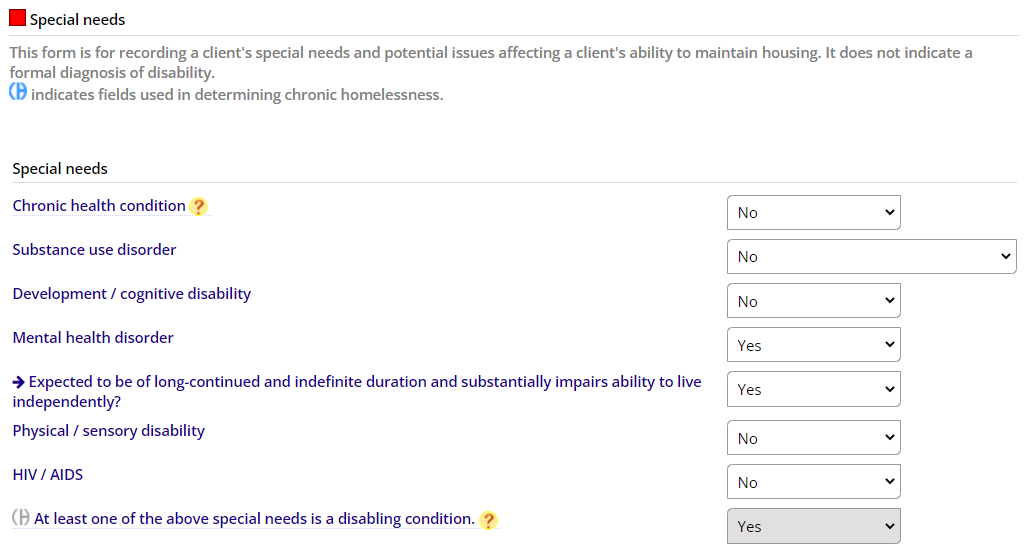Click the Chronic health condition label
1026x548 pixels.
point(99,206)
